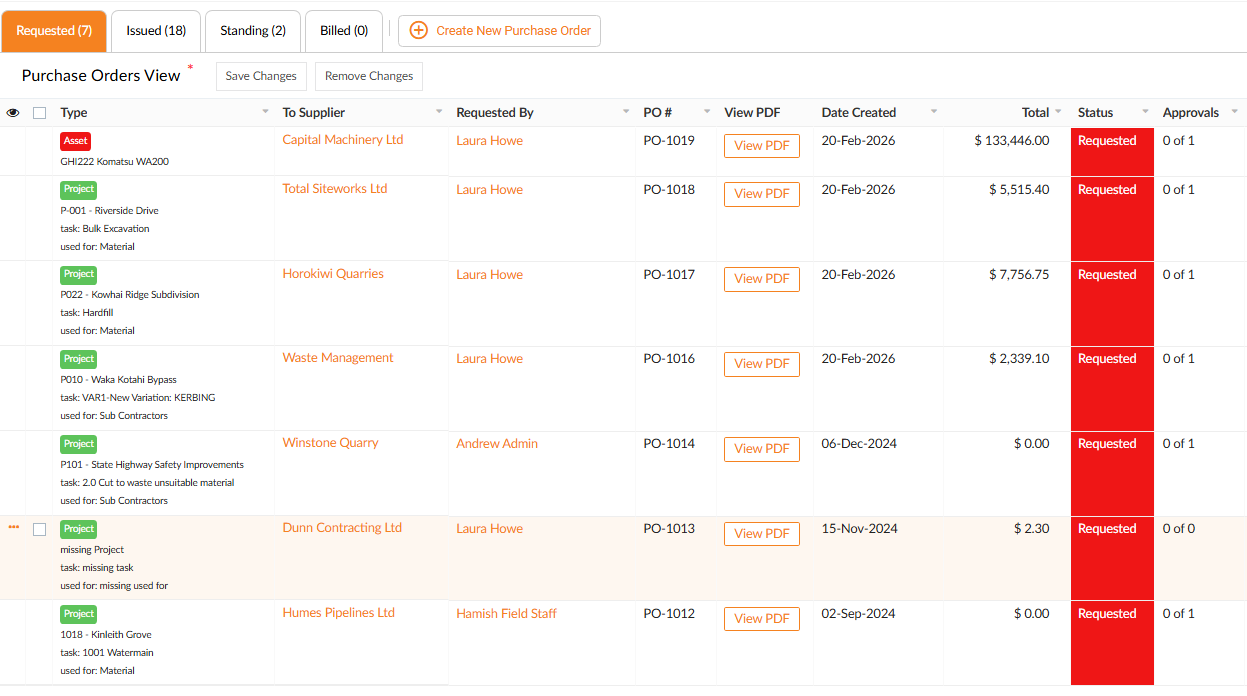This screenshot has width=1247, height=696.
Task: Click the Project badge on the Waka Kotahi Bypass row
Action: [79, 359]
